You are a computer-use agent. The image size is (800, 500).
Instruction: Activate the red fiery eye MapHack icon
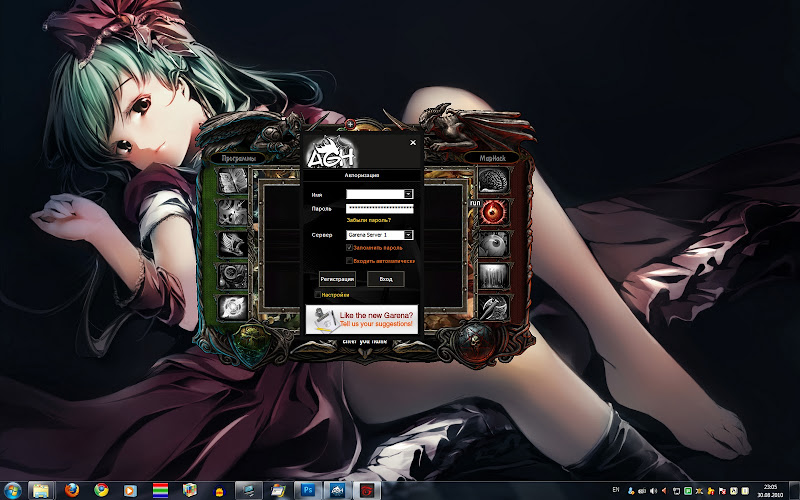coord(493,212)
